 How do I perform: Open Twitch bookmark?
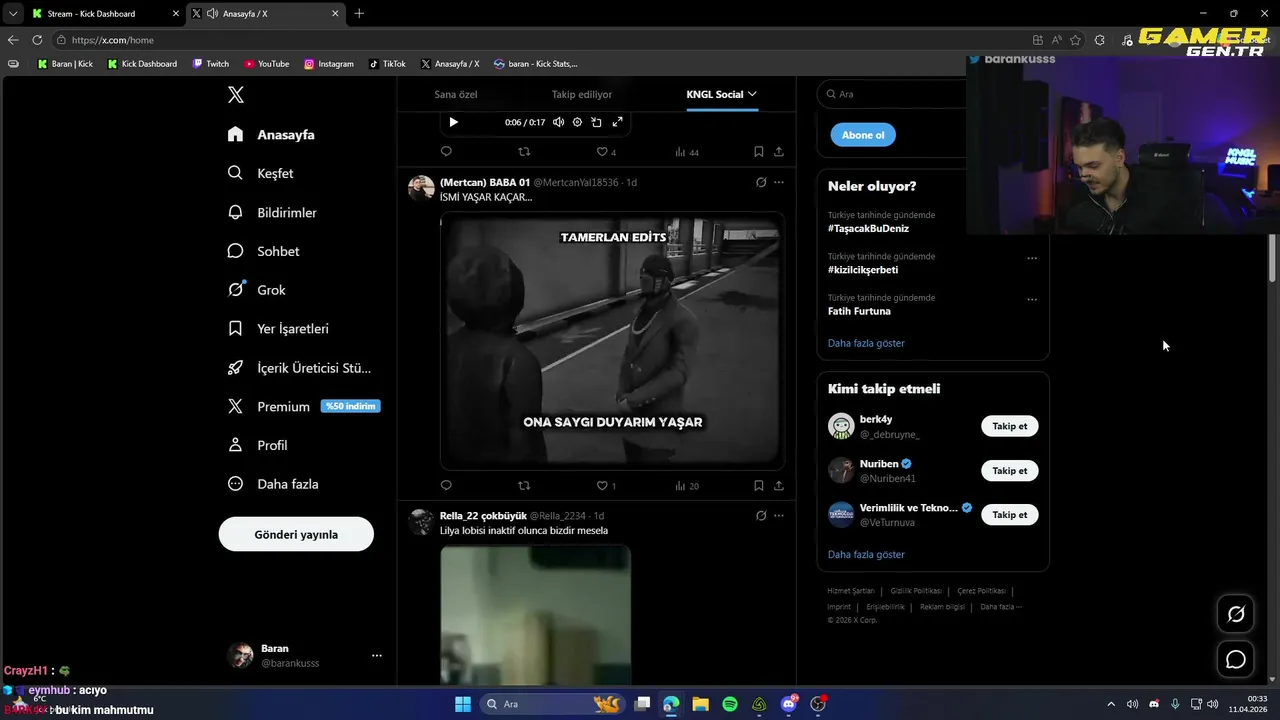coord(211,64)
